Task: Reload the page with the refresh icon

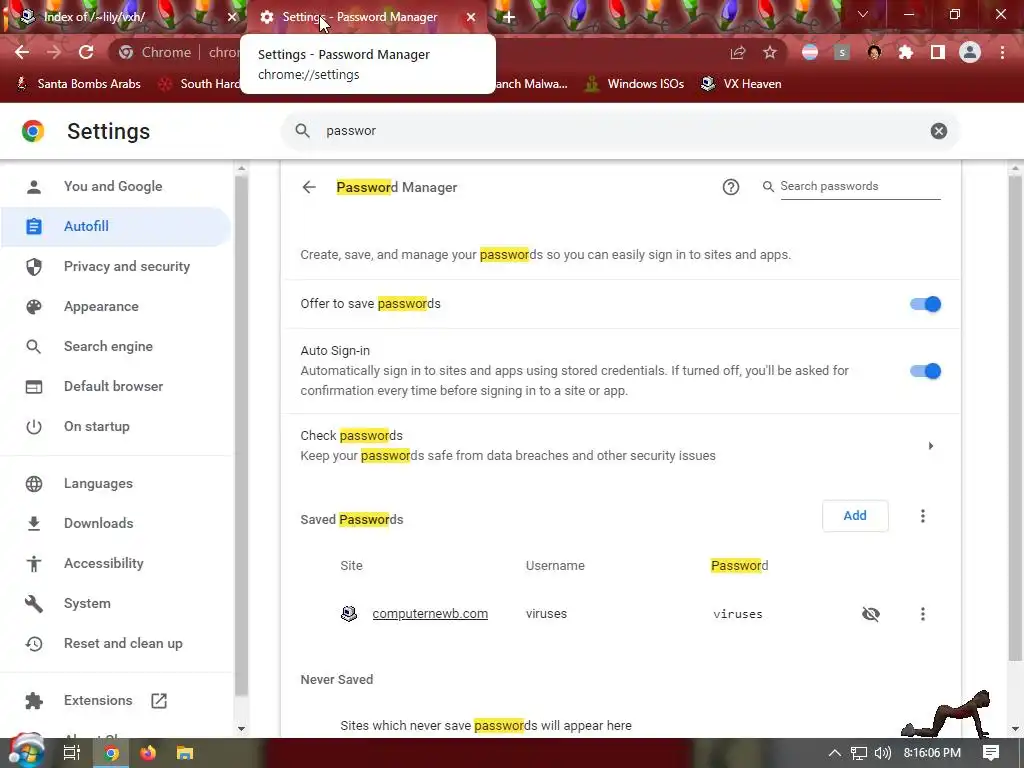Action: pos(86,52)
